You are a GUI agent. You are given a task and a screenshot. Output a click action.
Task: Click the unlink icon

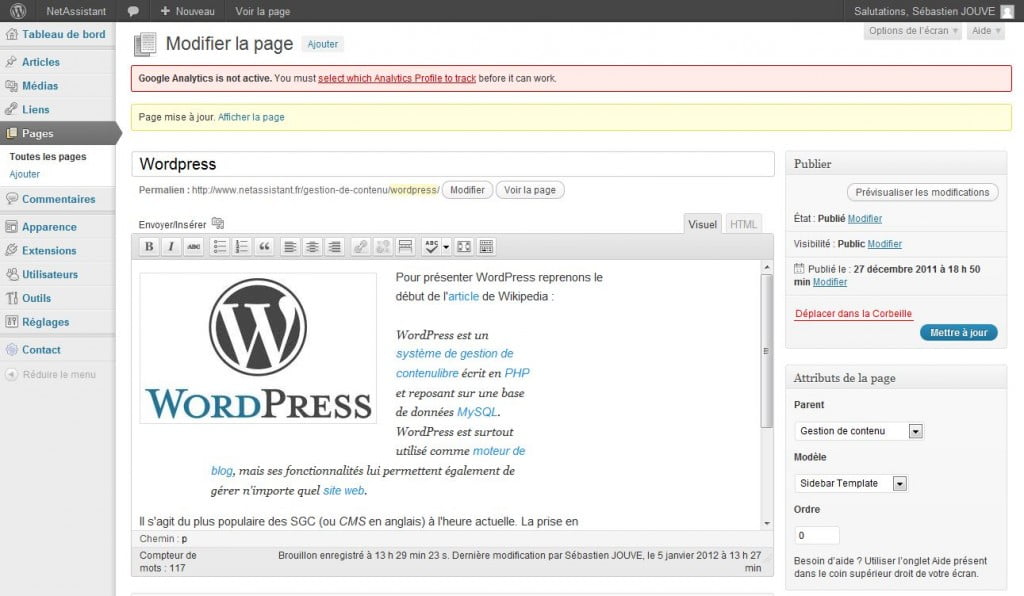tap(383, 247)
